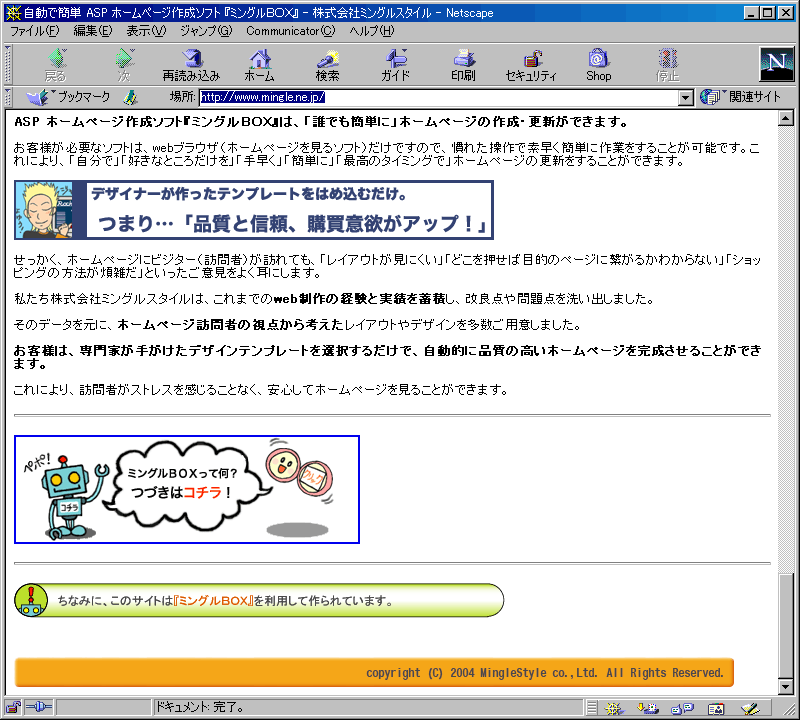This screenshot has height=720, width=800.
Task: Open the Newsgroups discussion icon
Action: 682,708
